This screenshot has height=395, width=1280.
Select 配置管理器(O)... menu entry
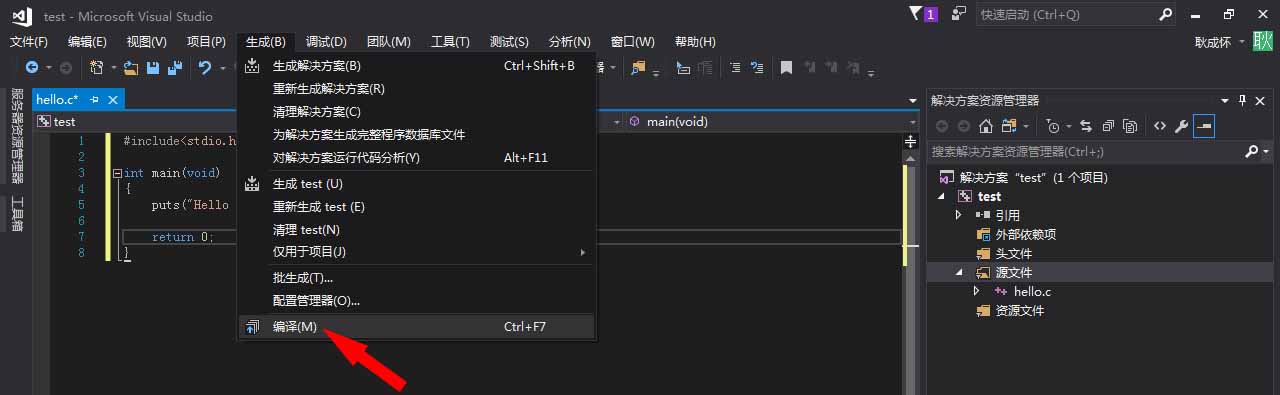417,300
